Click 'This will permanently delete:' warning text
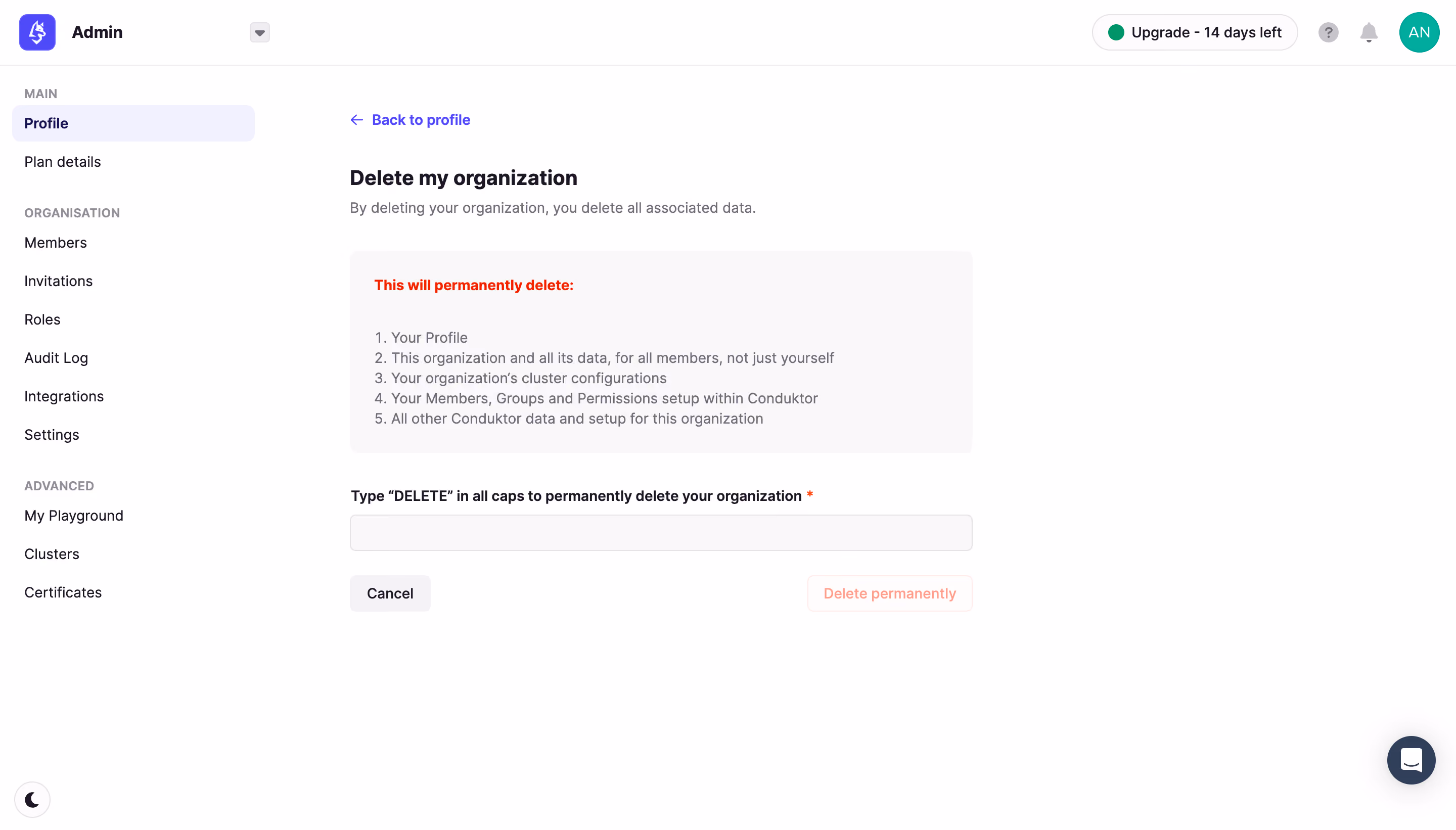The height and width of the screenshot is (830, 1456). [x=473, y=285]
